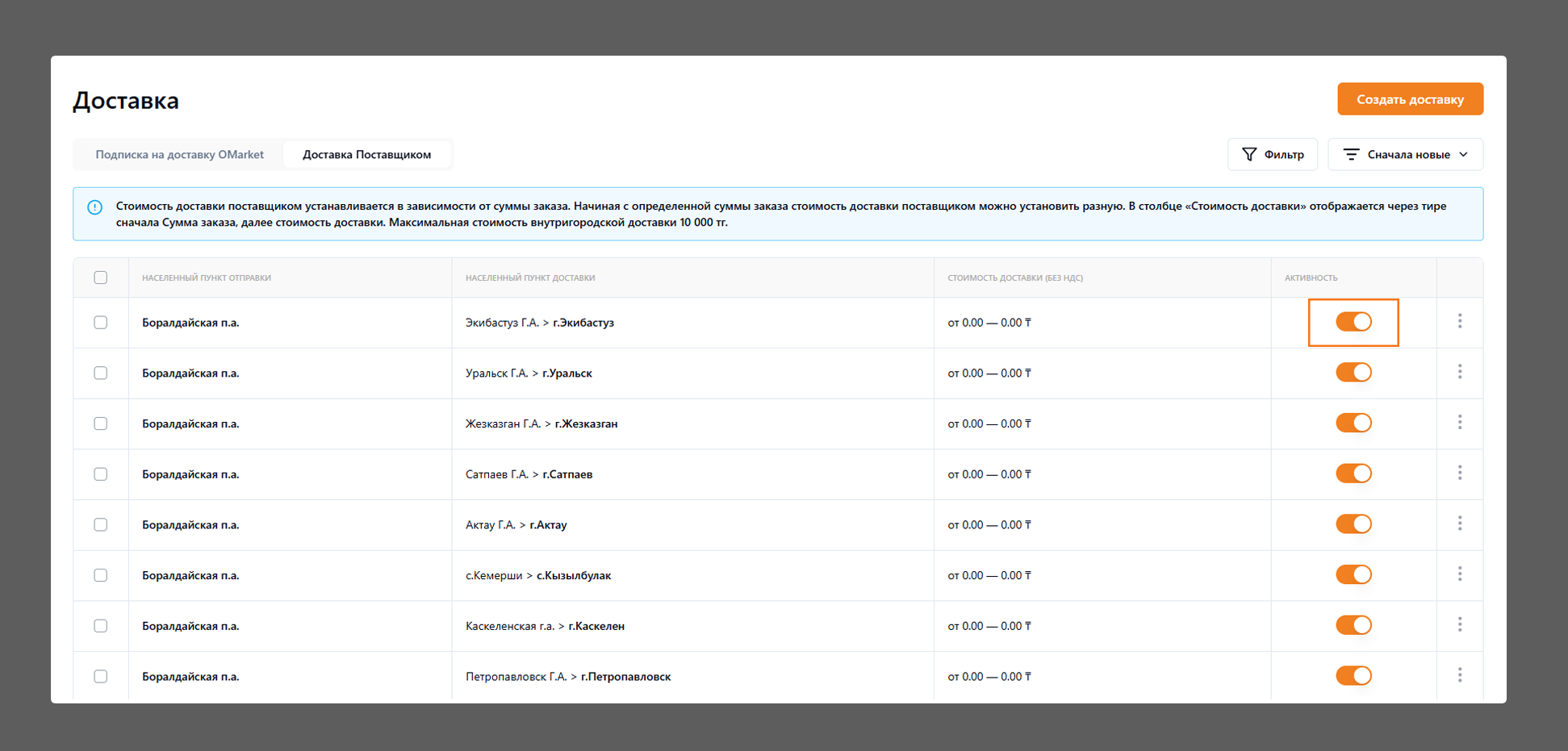Open three-dot menu for Актау row

point(1460,524)
